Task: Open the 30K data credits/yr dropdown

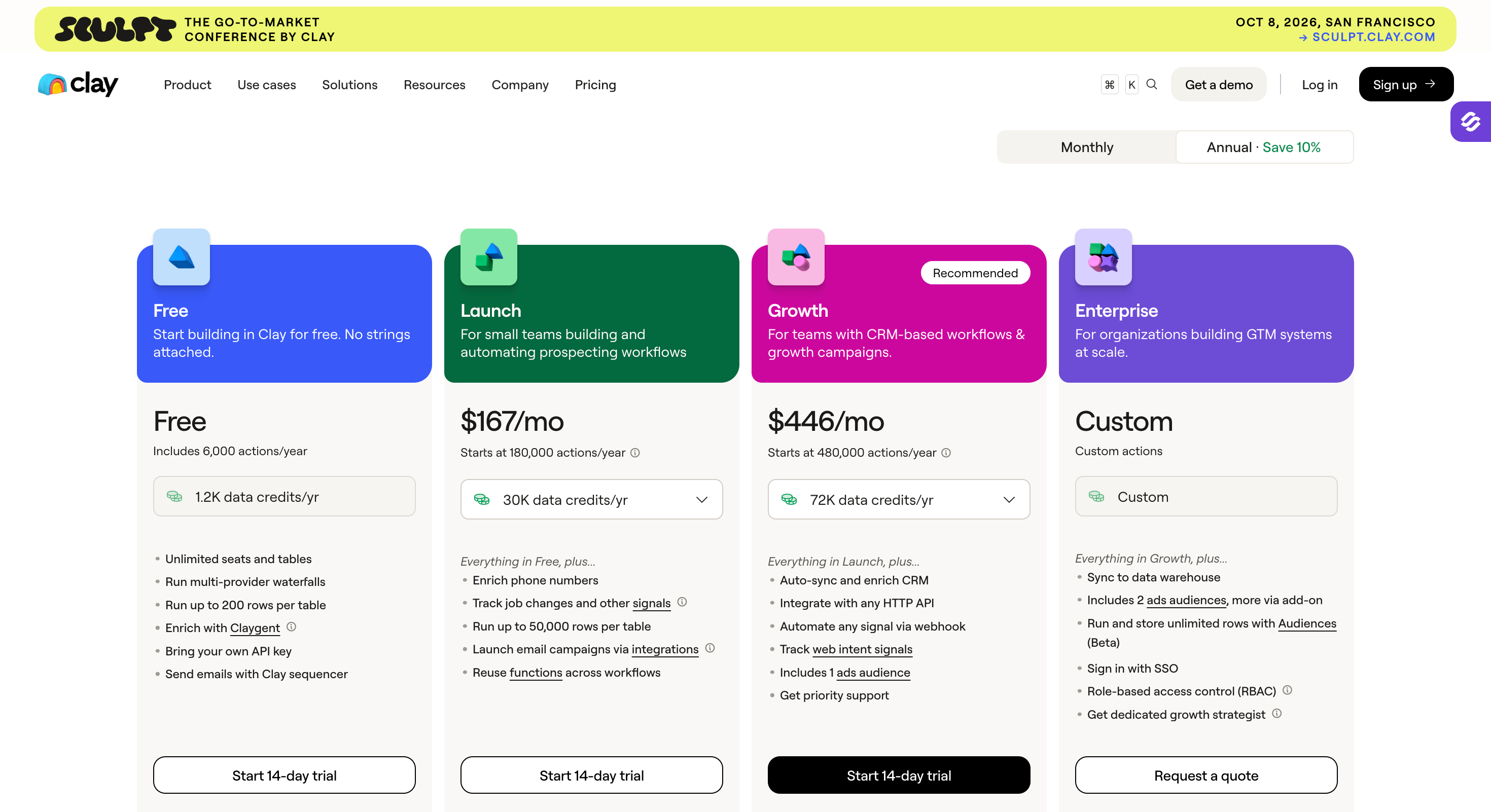Action: click(x=591, y=499)
